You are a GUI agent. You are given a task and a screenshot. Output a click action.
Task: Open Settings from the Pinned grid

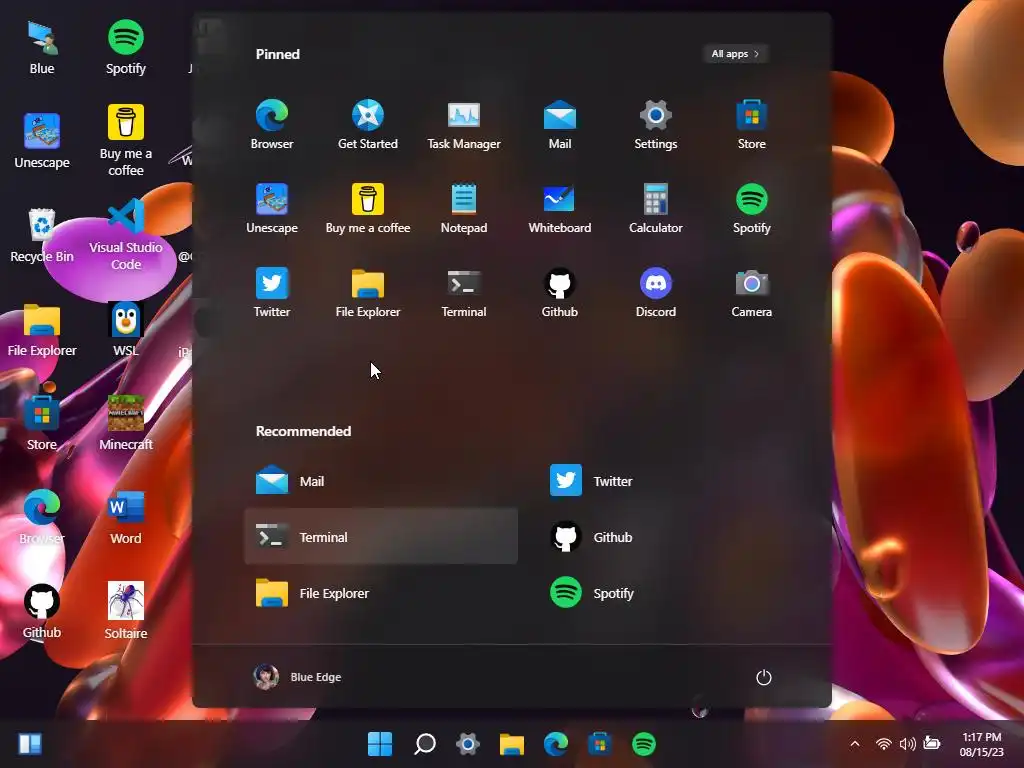[656, 125]
